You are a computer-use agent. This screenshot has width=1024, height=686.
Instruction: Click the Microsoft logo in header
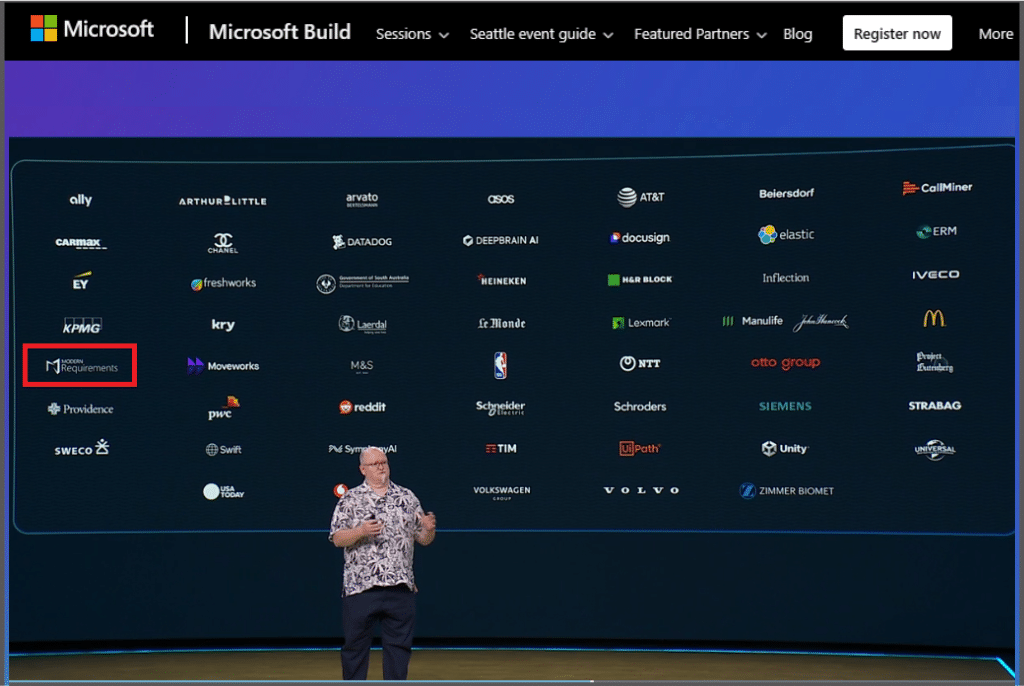[92, 29]
